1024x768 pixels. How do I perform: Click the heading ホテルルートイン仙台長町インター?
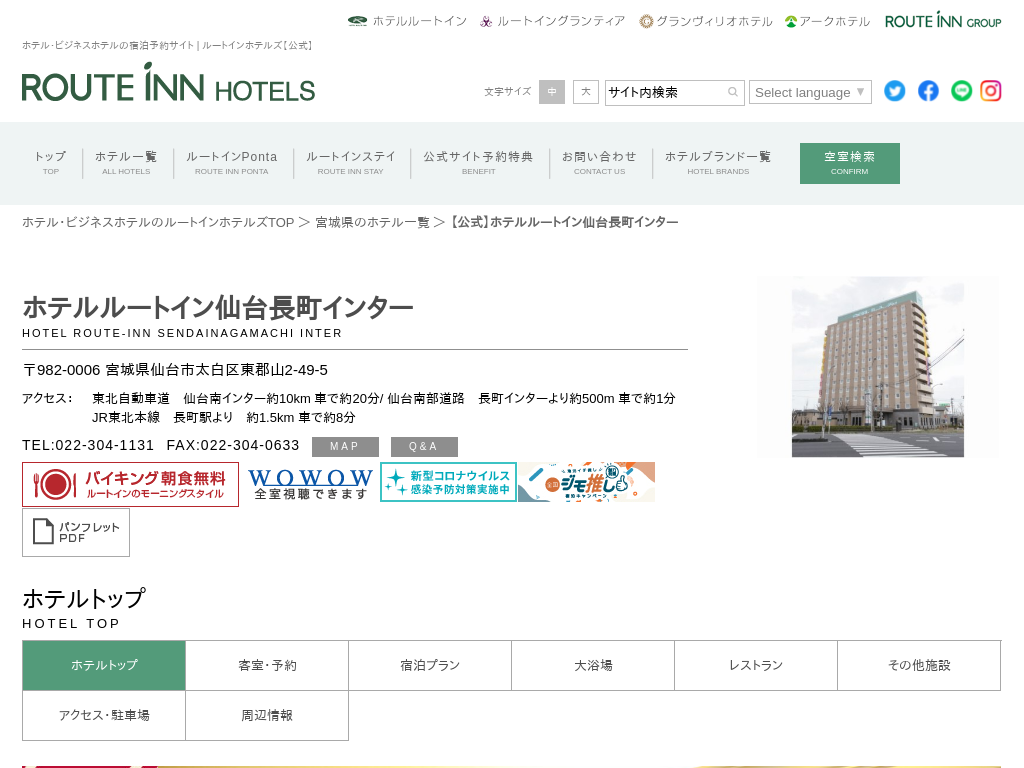(x=217, y=308)
